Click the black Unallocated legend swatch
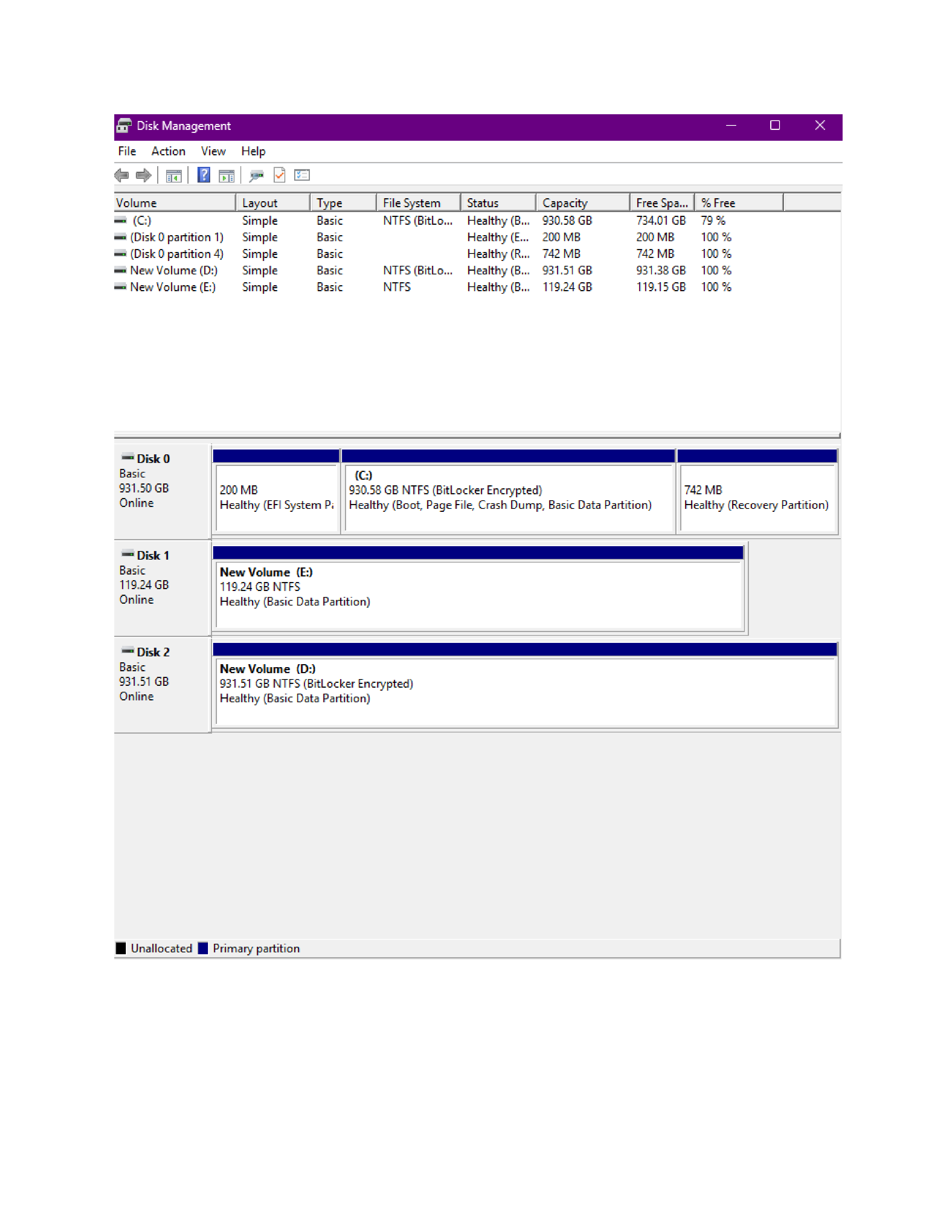The image size is (952, 1232). tap(121, 949)
